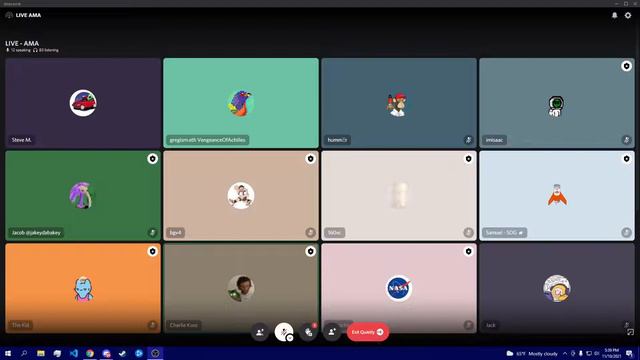640x360 pixels.
Task: Click the LIVE AMA channel title
Action: [x=28, y=15]
